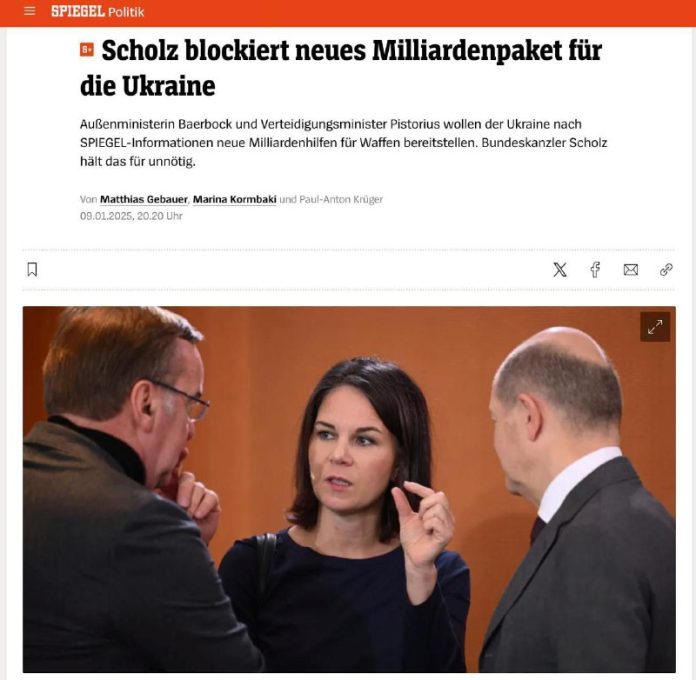Screen dimensions: 696x680
Task: Click the author name Paul-Anton Krüger
Action: coord(341,199)
